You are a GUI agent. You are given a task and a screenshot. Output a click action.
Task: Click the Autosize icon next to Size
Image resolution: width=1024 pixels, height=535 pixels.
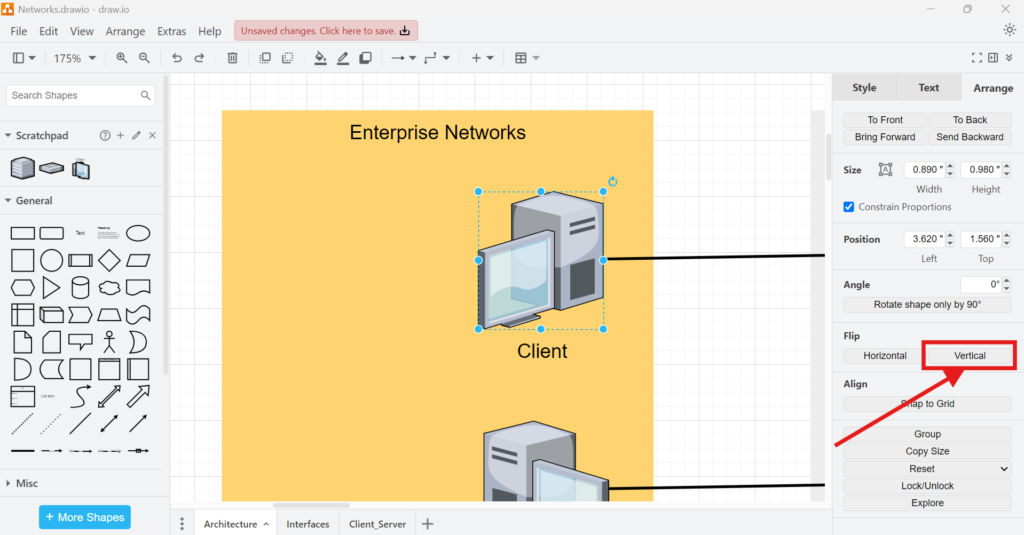(886, 170)
